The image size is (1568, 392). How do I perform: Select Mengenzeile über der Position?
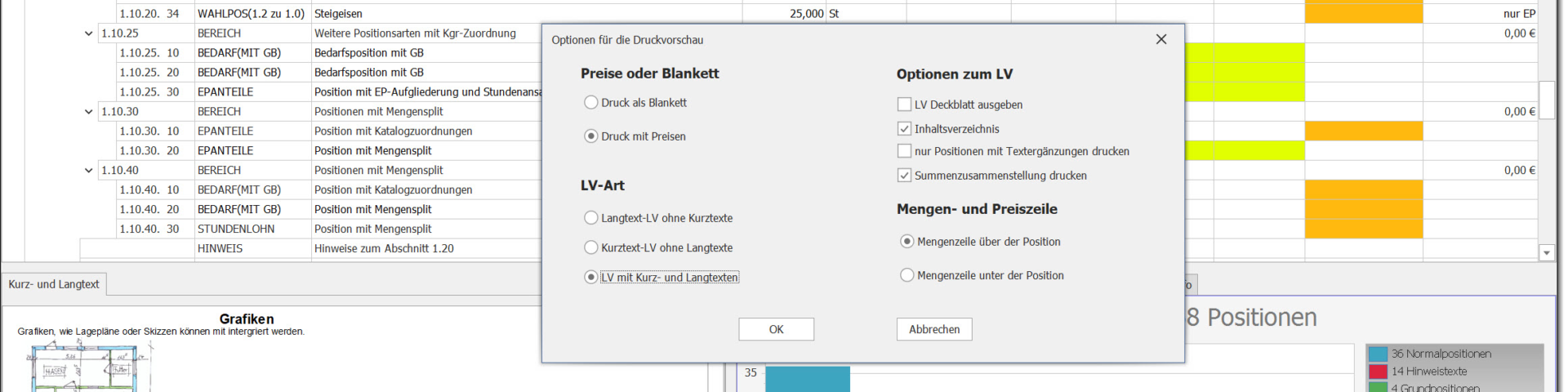[906, 242]
